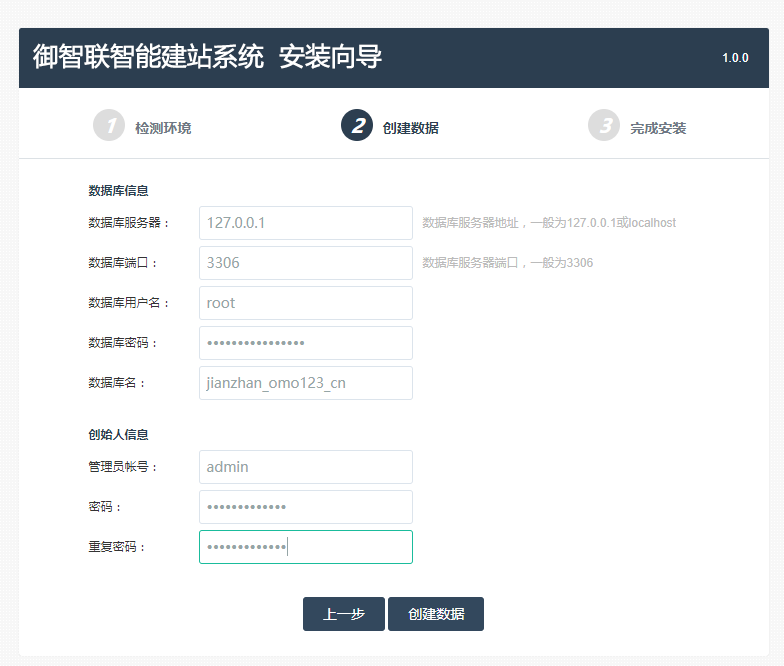
Task: Focus the 数据库密码 password field
Action: click(x=305, y=343)
